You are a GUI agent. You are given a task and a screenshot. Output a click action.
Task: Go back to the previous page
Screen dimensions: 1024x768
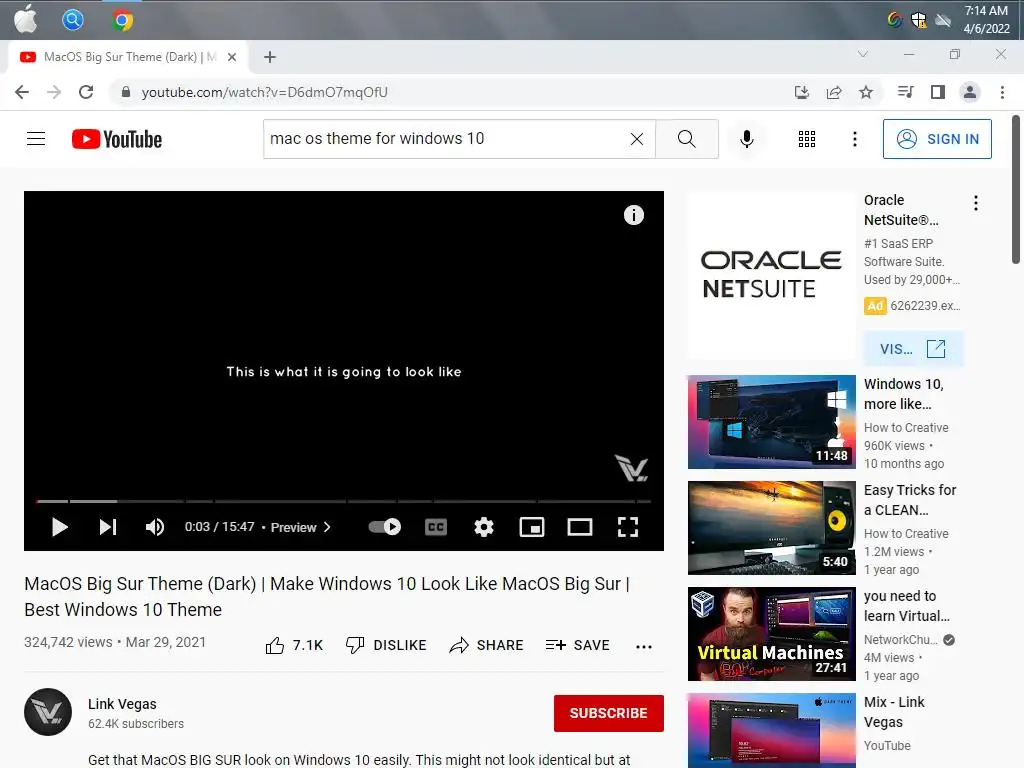(22, 92)
